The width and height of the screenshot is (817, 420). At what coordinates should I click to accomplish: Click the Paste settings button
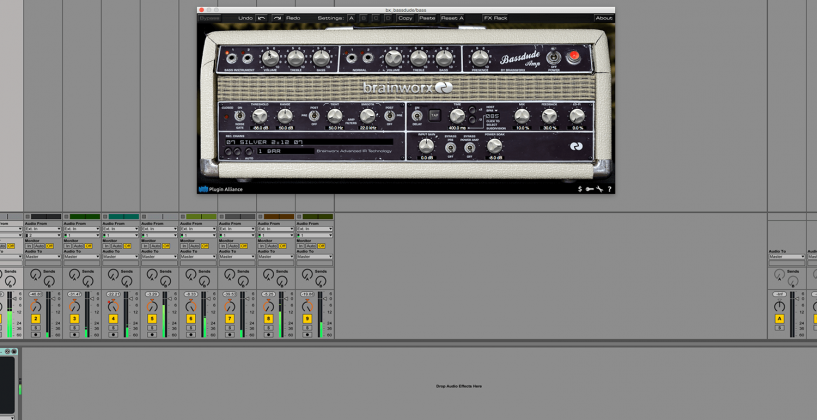tap(427, 18)
